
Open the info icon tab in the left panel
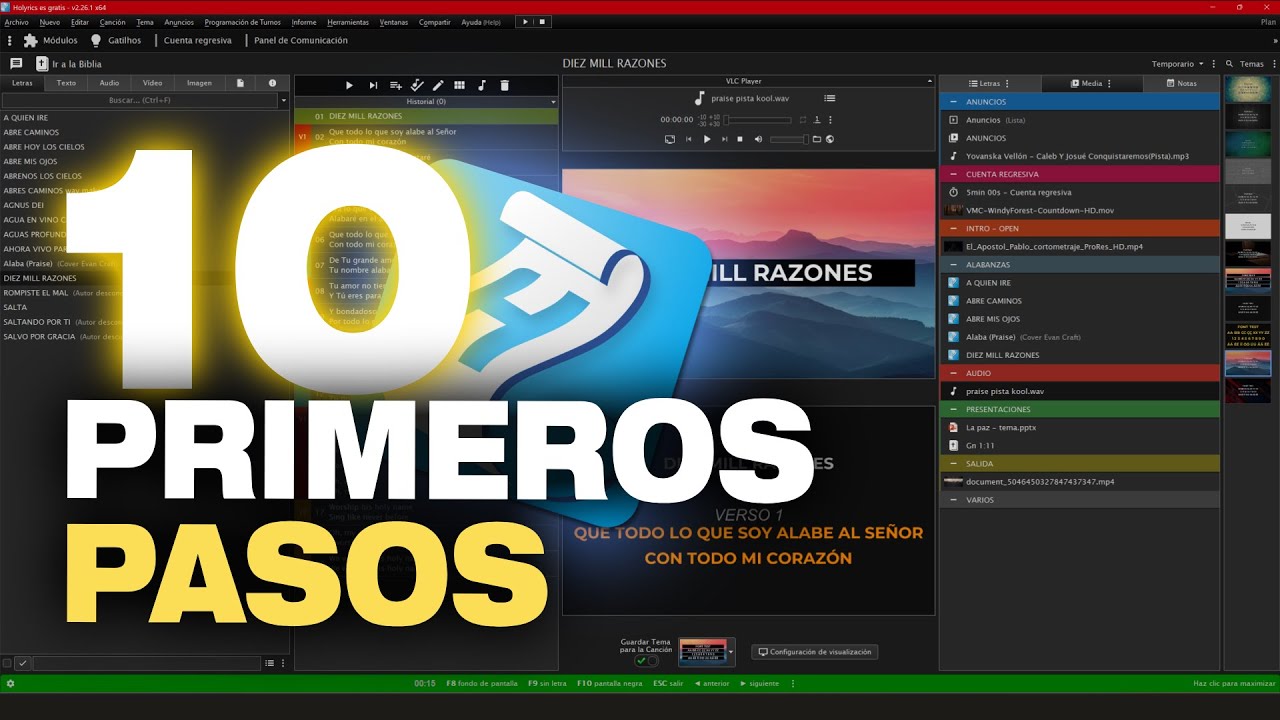coord(272,83)
